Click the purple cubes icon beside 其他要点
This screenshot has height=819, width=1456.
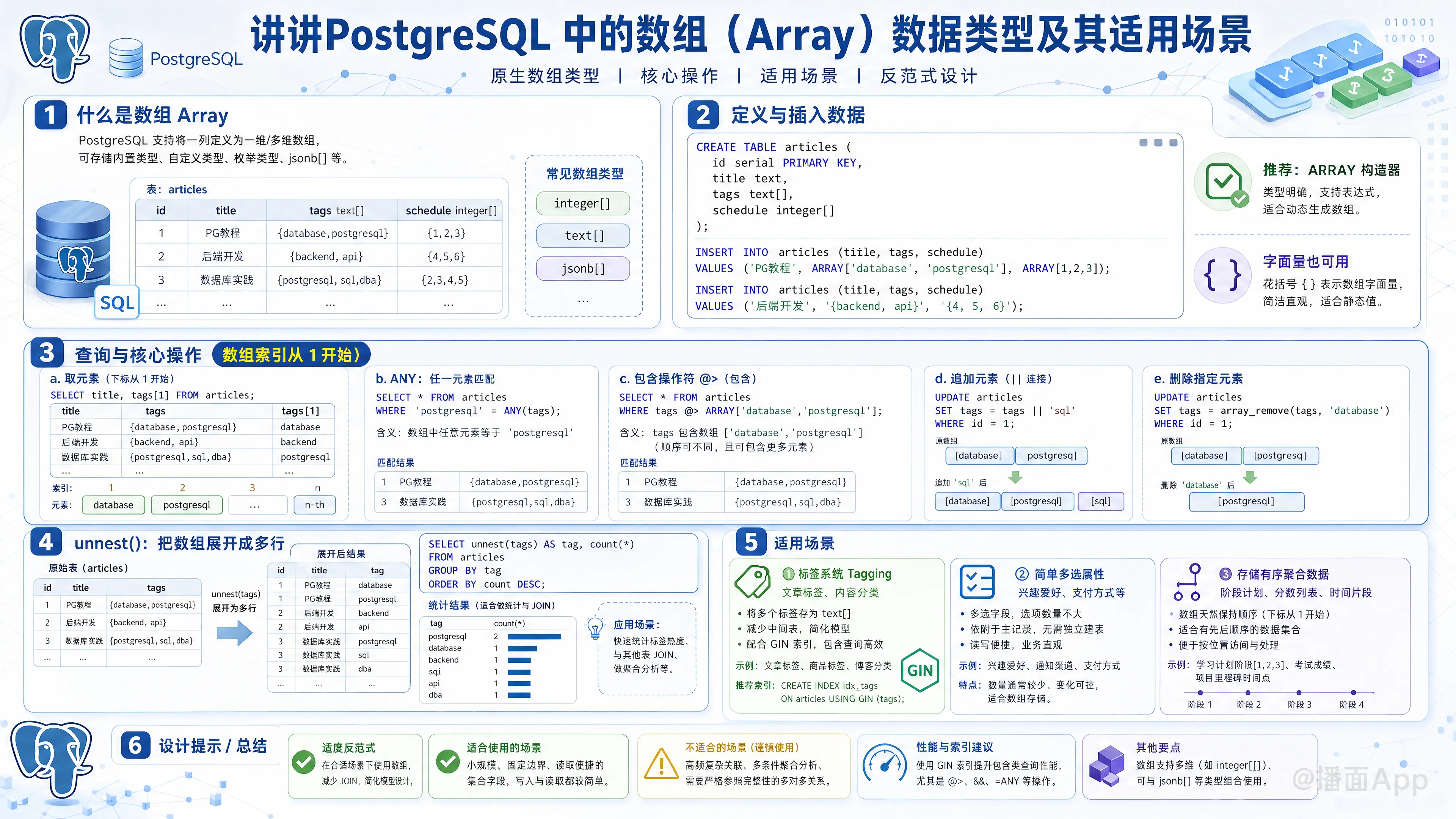click(1107, 766)
